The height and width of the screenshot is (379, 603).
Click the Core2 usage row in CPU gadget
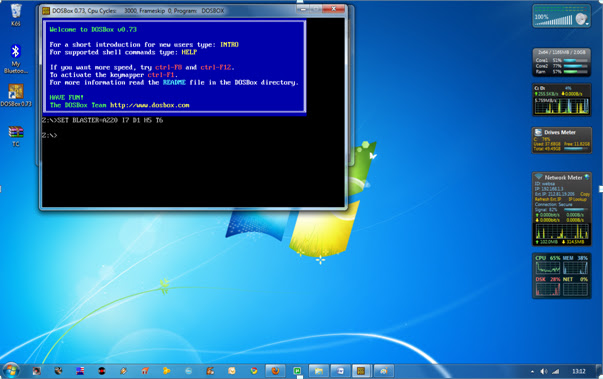point(561,66)
